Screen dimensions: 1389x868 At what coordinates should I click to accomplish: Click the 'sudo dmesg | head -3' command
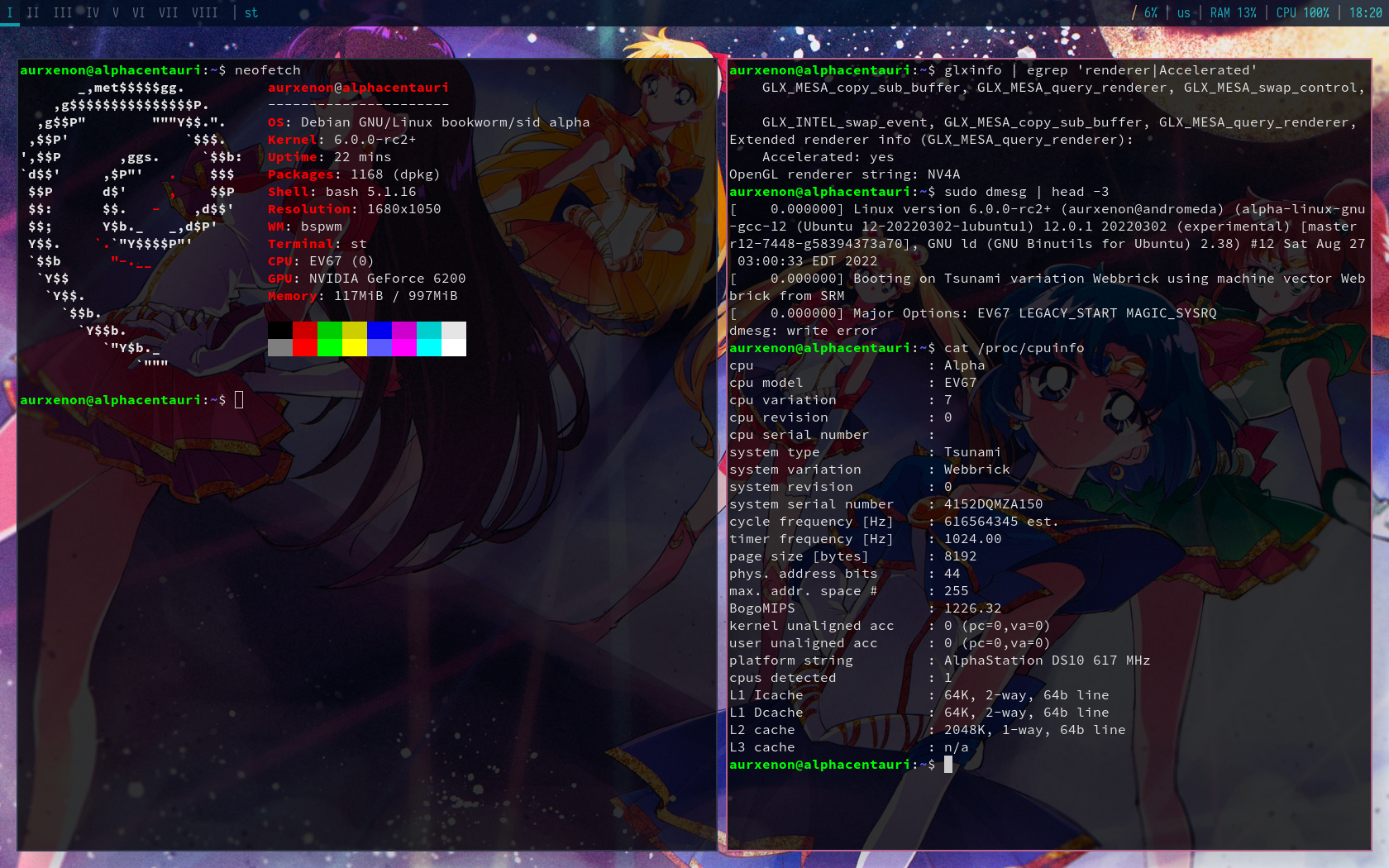tap(1027, 192)
